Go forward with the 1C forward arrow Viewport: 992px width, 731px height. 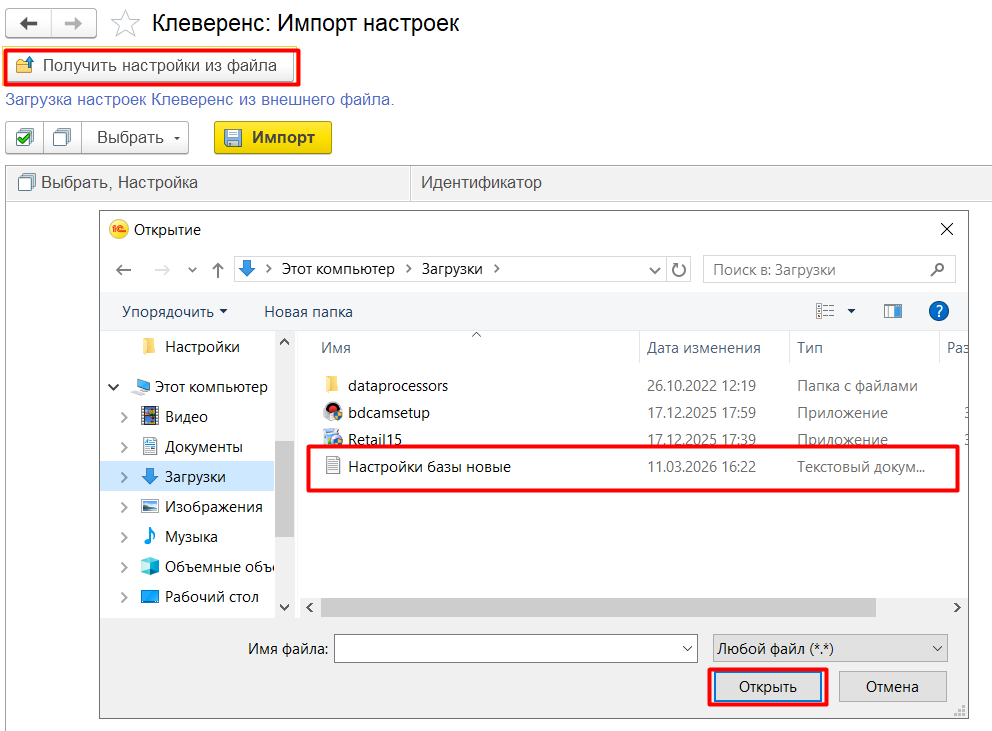click(73, 24)
